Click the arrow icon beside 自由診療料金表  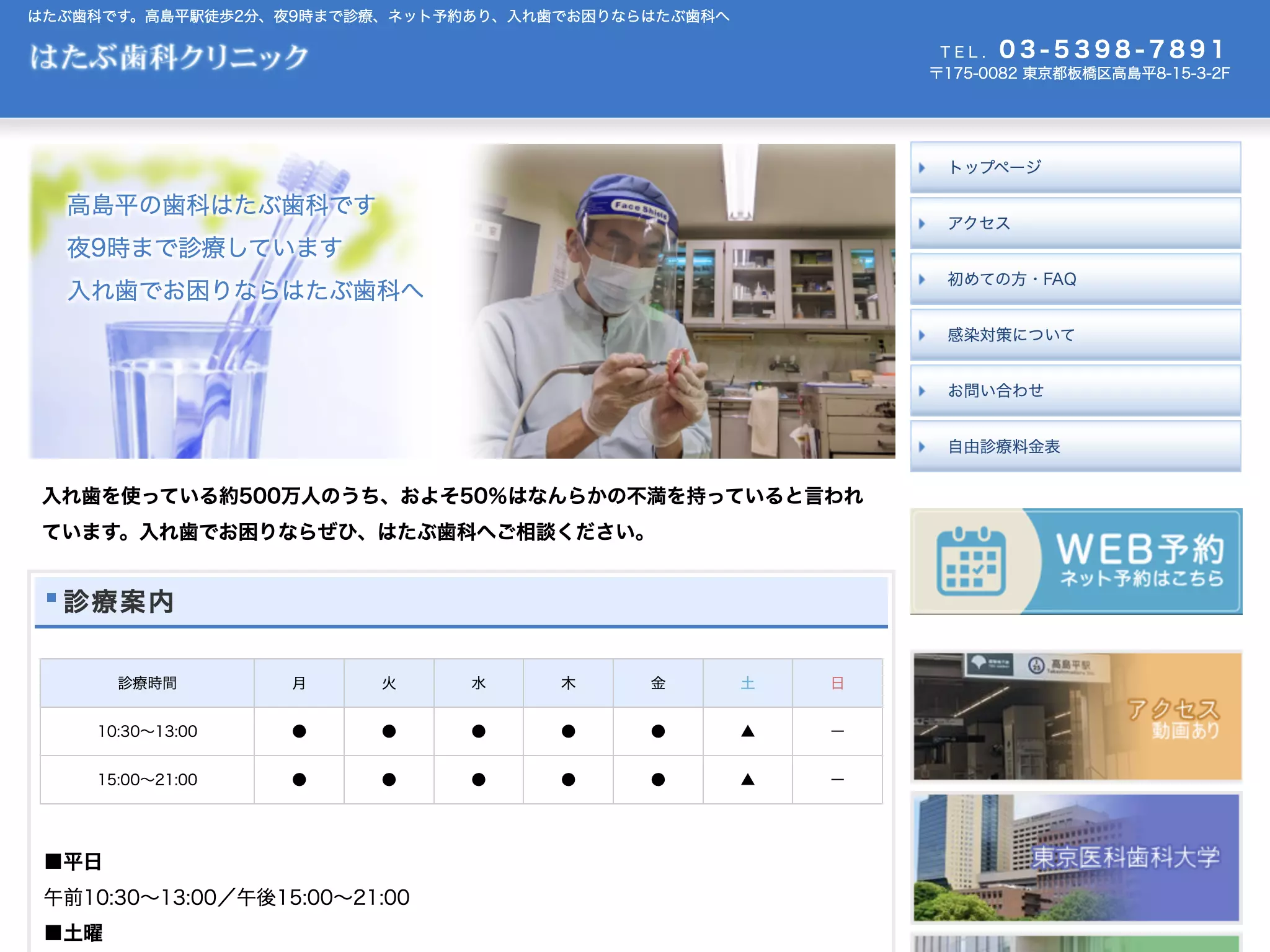coord(922,447)
